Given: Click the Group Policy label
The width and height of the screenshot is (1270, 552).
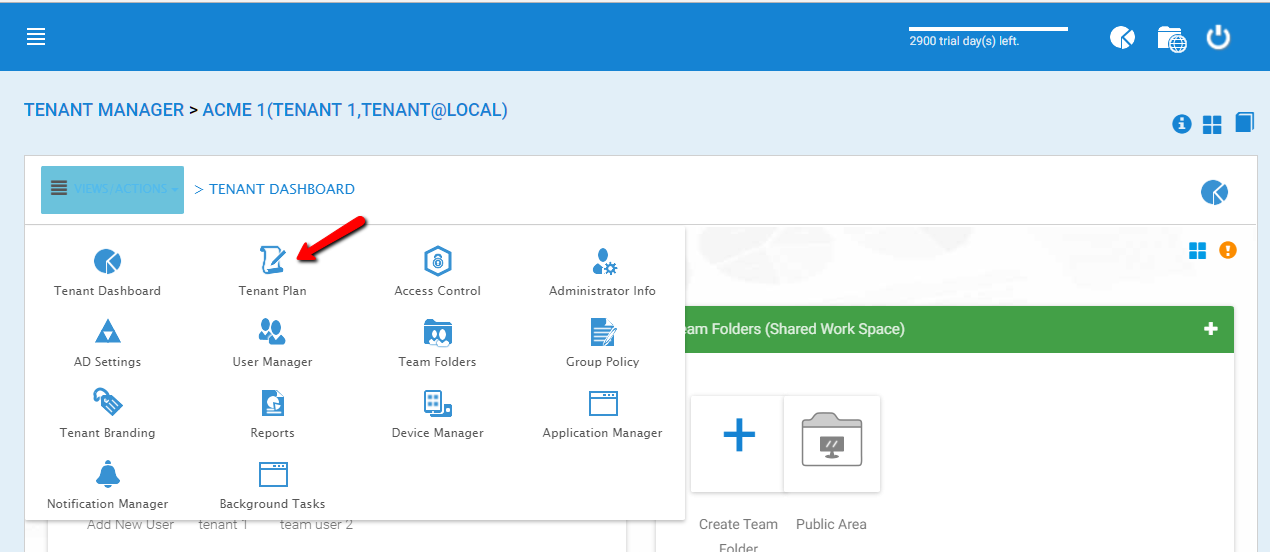Looking at the screenshot, I should pyautogui.click(x=603, y=362).
